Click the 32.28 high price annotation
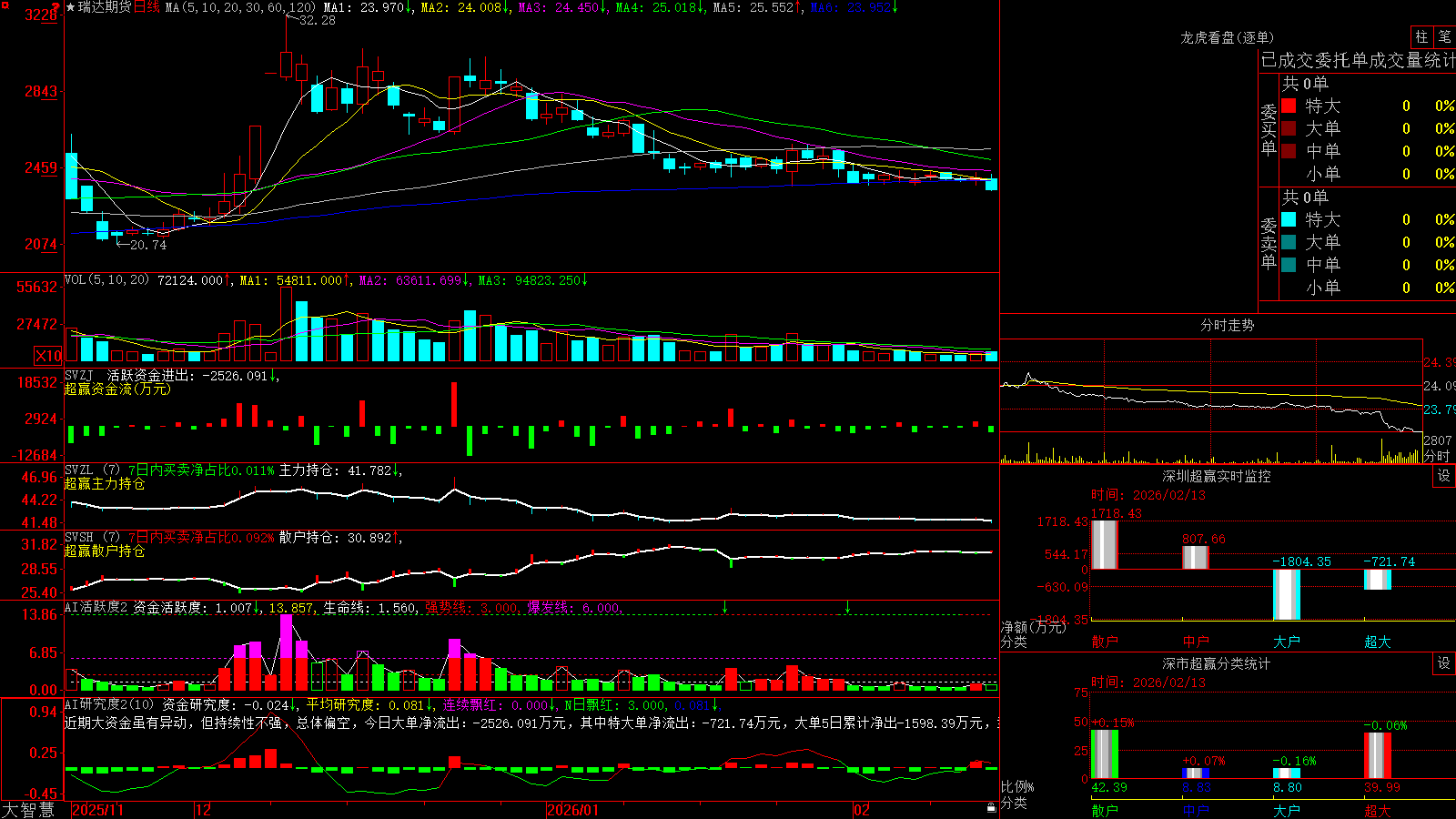The image size is (1456, 819). click(x=317, y=20)
